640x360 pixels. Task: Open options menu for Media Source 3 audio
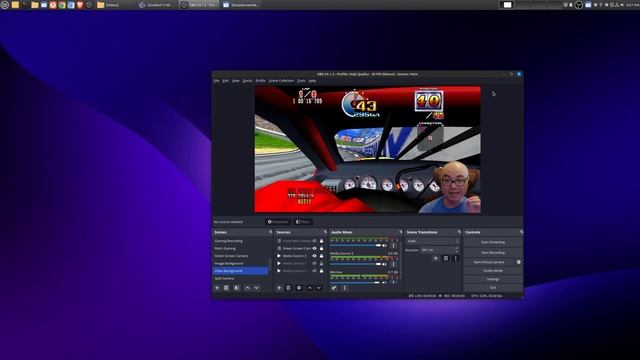(x=393, y=264)
